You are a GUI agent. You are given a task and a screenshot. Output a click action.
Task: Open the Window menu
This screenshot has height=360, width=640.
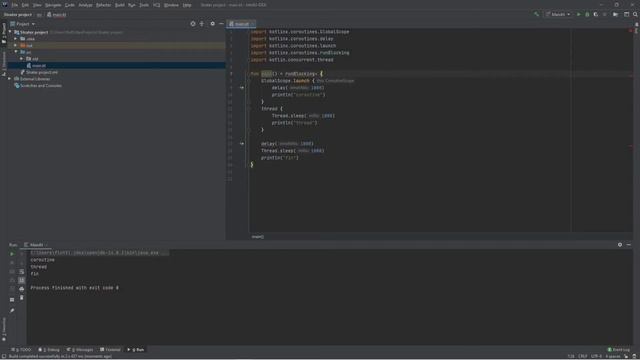pyautogui.click(x=171, y=5)
